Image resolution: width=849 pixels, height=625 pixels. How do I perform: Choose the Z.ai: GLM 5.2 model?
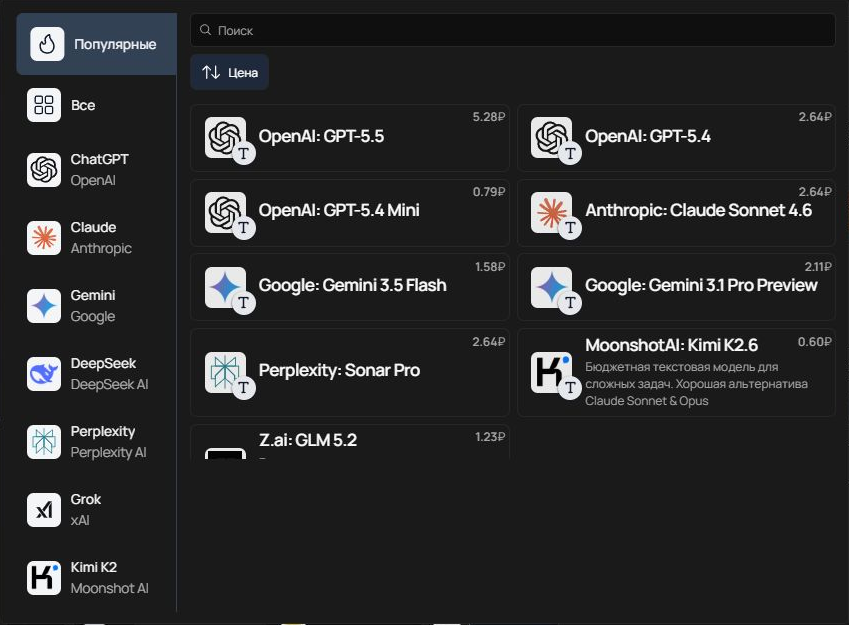[x=350, y=442]
